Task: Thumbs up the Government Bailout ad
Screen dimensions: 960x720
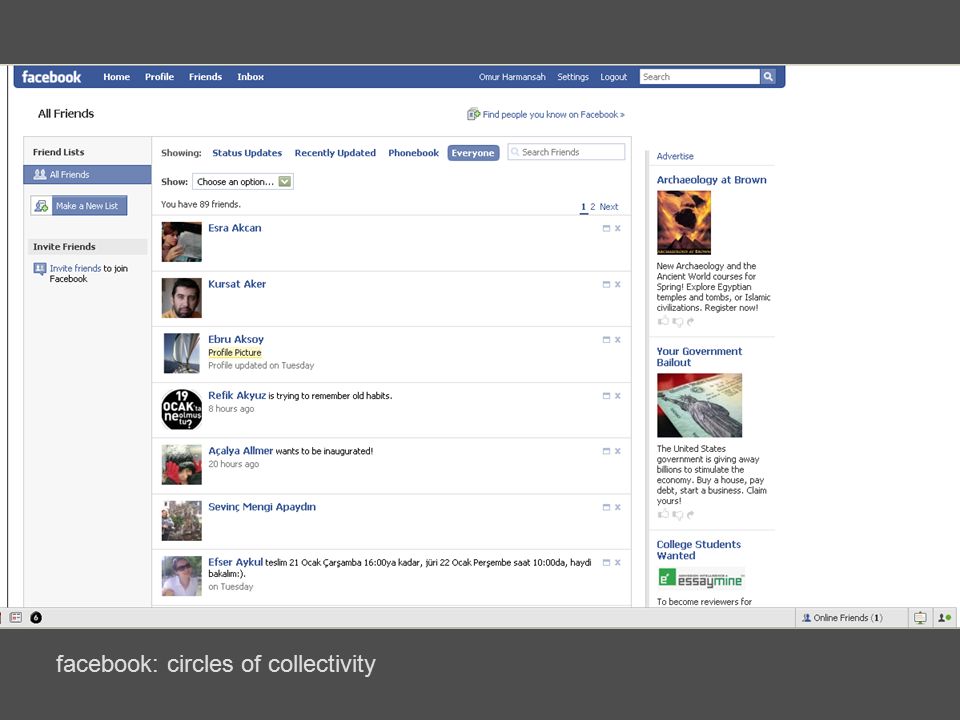Action: pos(663,514)
